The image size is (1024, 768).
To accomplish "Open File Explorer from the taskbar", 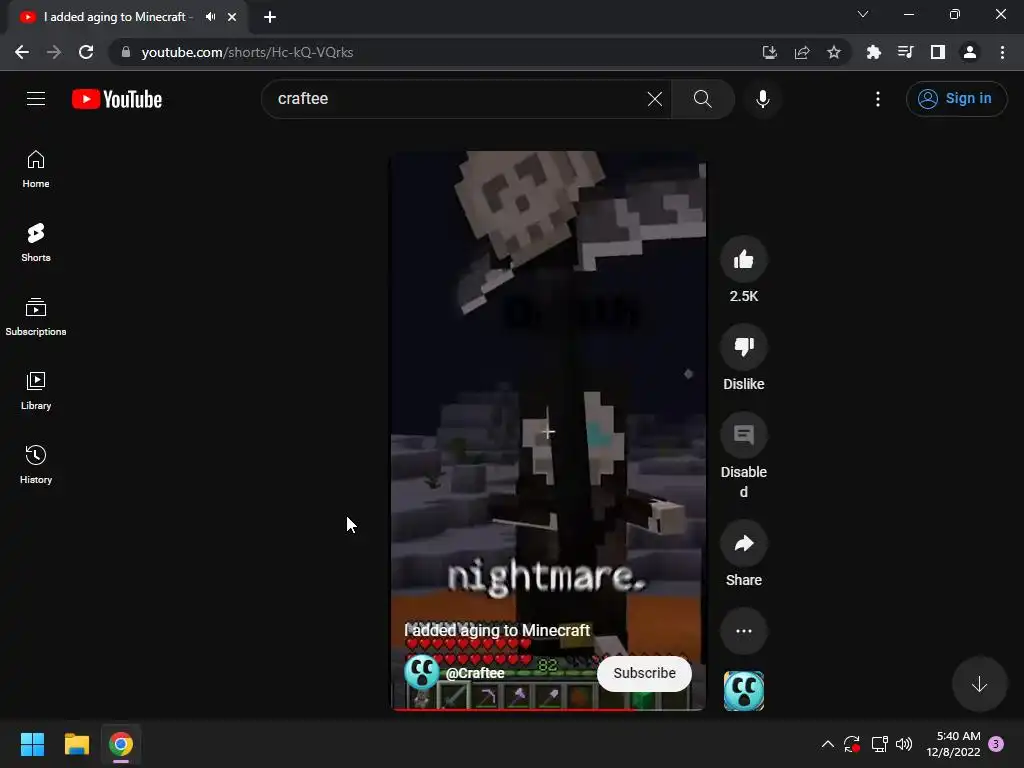I will tap(76, 744).
